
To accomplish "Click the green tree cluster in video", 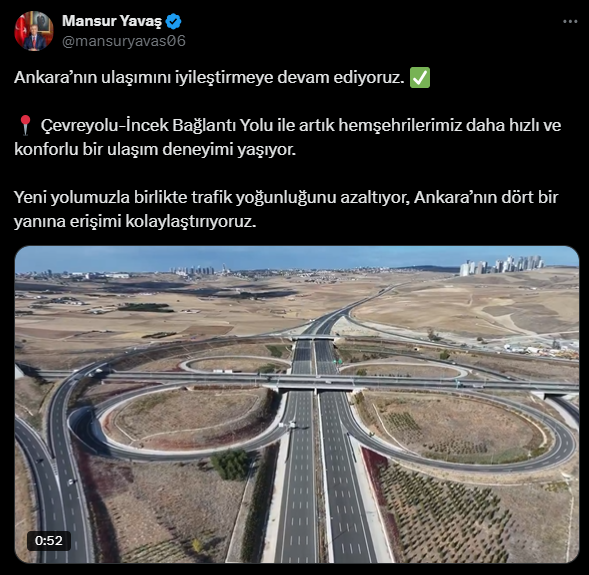I will [231, 465].
